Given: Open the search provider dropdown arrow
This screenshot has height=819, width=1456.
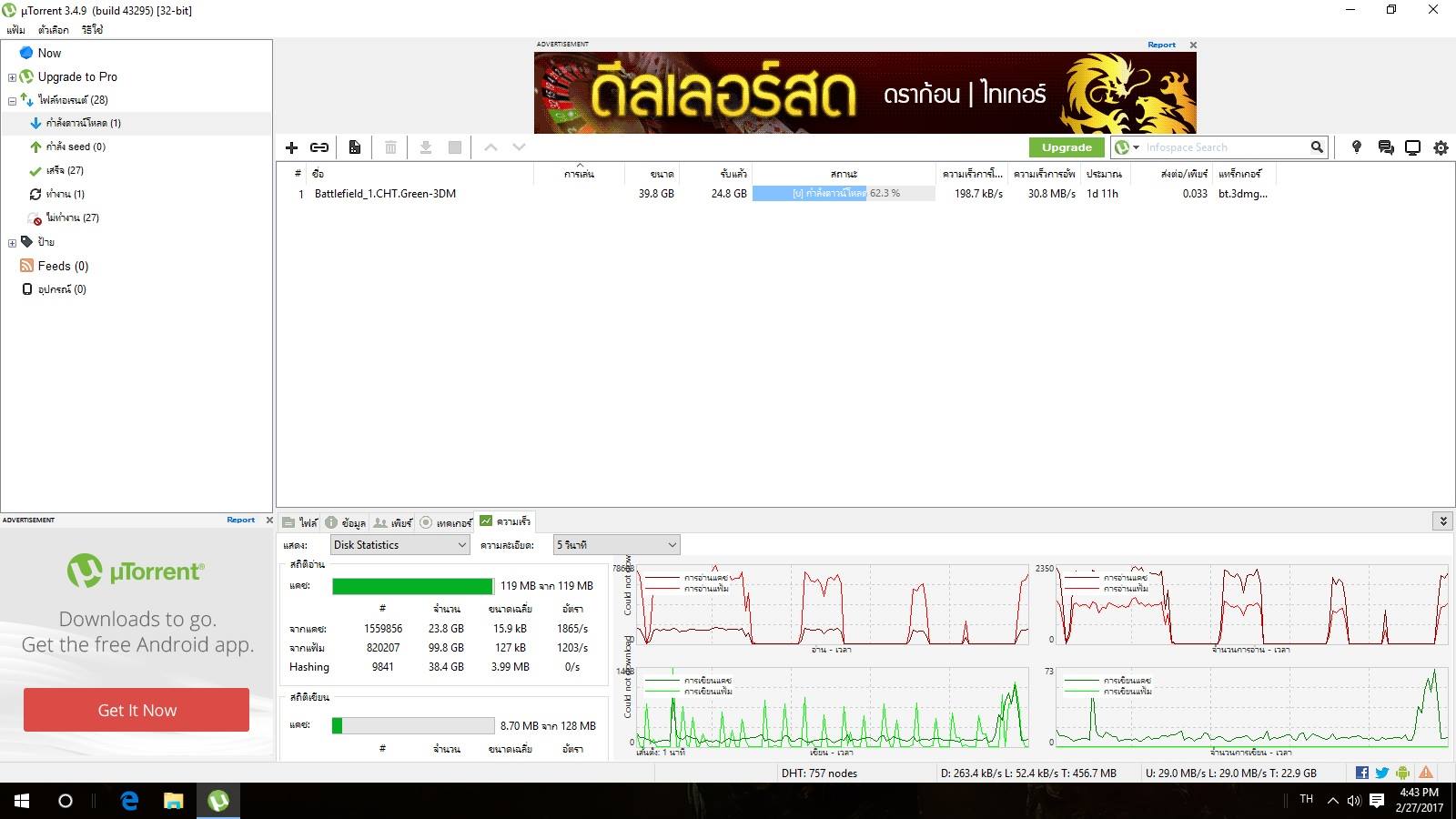Looking at the screenshot, I should (x=1136, y=147).
